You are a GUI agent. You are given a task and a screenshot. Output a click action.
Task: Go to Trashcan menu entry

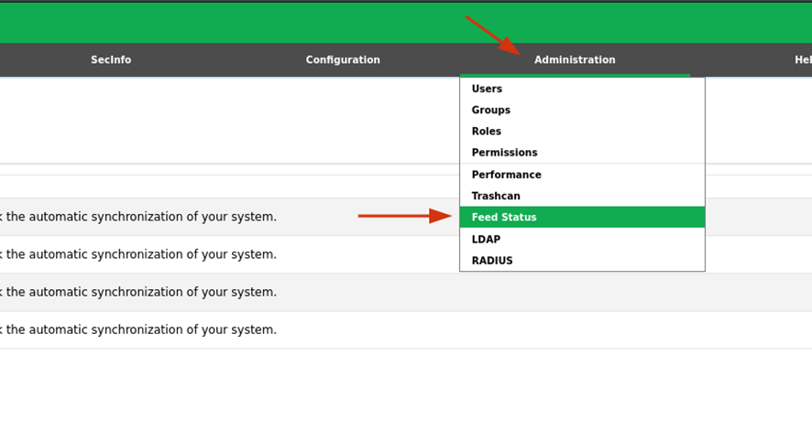click(582, 196)
